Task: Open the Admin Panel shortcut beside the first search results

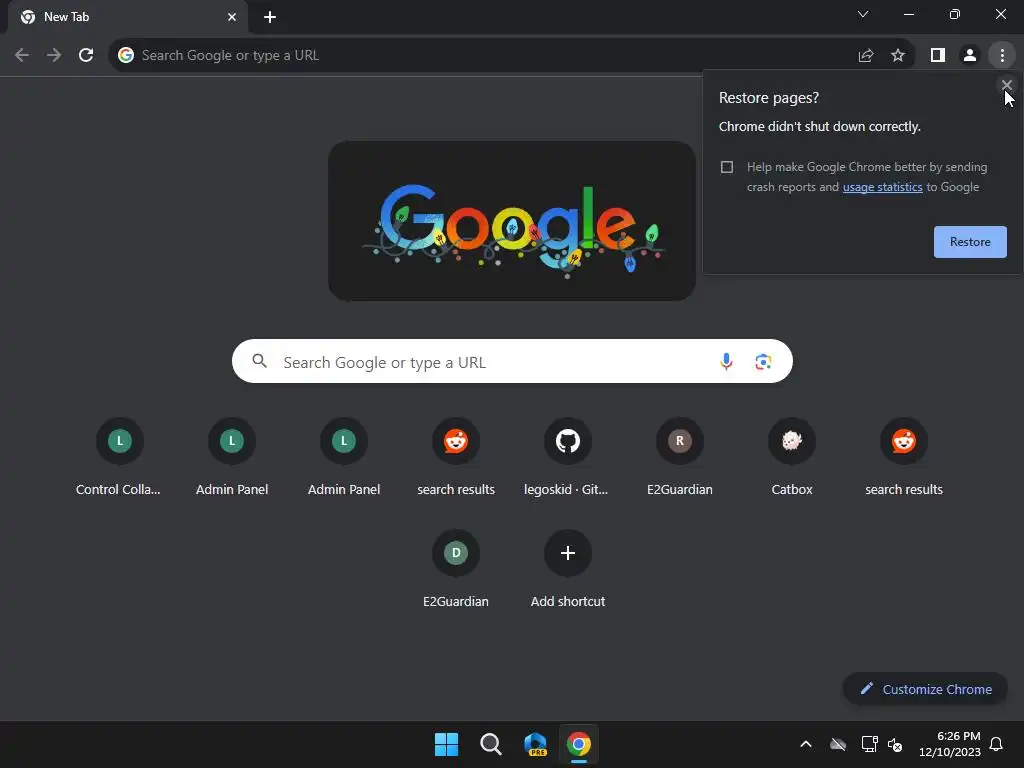Action: 344,457
